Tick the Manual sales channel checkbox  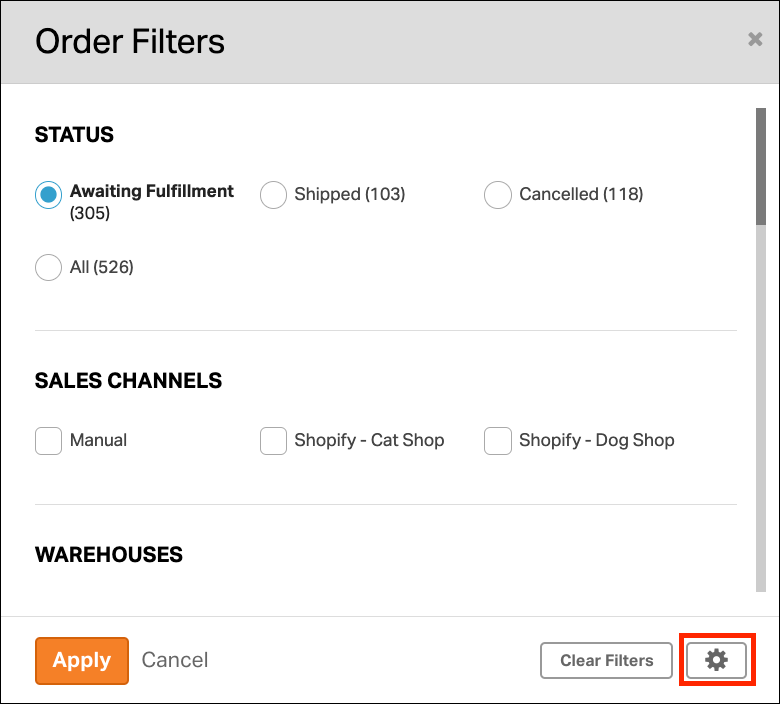pos(48,441)
